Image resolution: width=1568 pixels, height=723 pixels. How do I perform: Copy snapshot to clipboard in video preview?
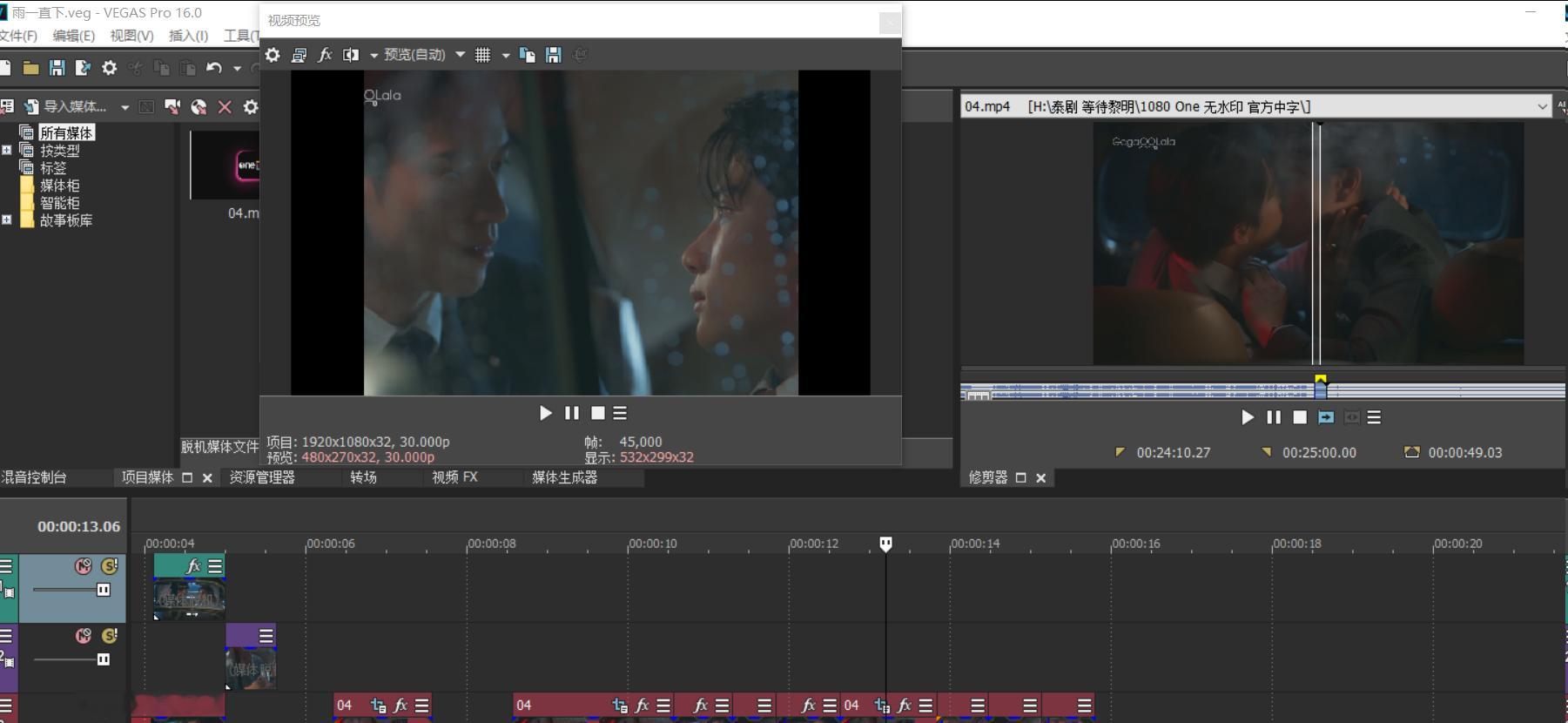(x=527, y=55)
